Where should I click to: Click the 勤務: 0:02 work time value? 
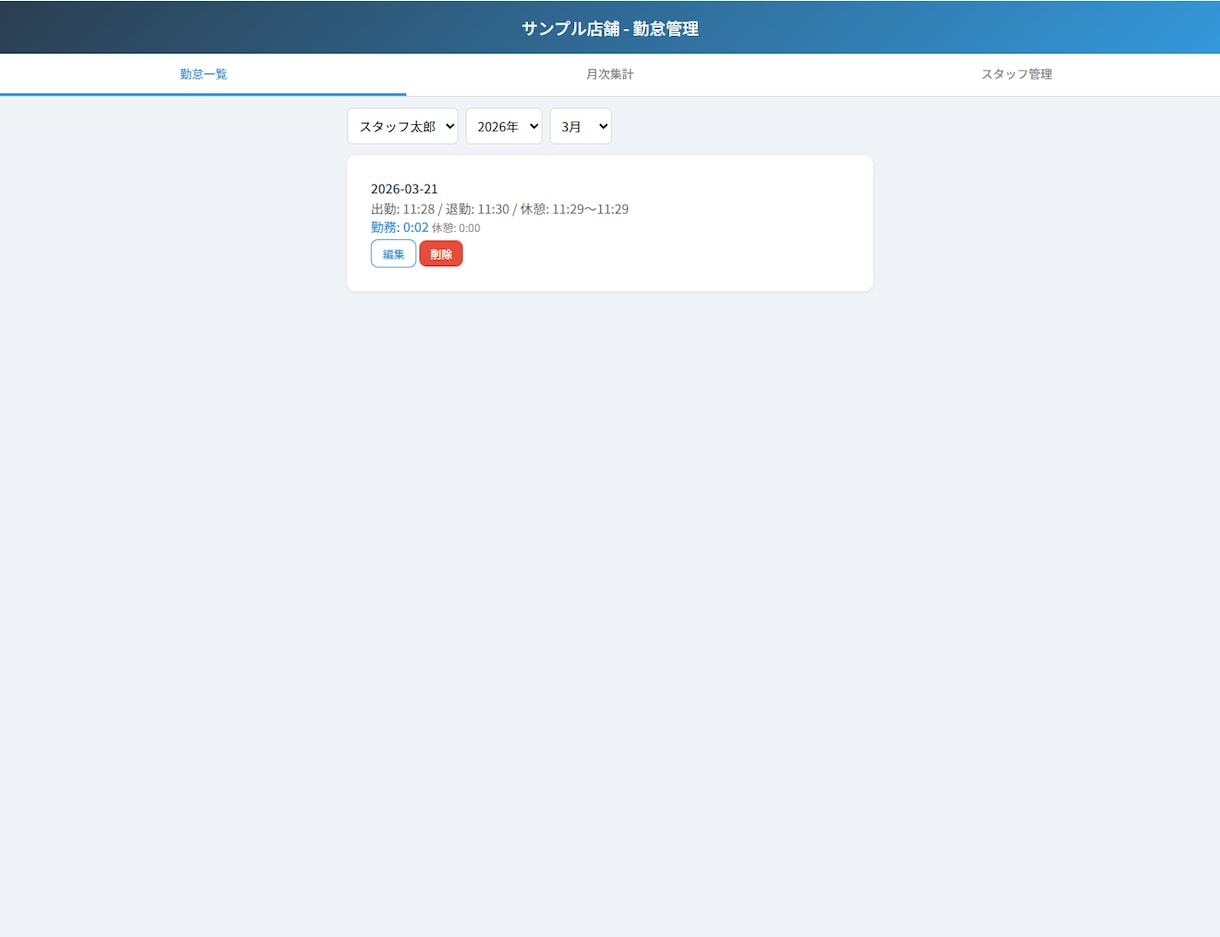(399, 227)
